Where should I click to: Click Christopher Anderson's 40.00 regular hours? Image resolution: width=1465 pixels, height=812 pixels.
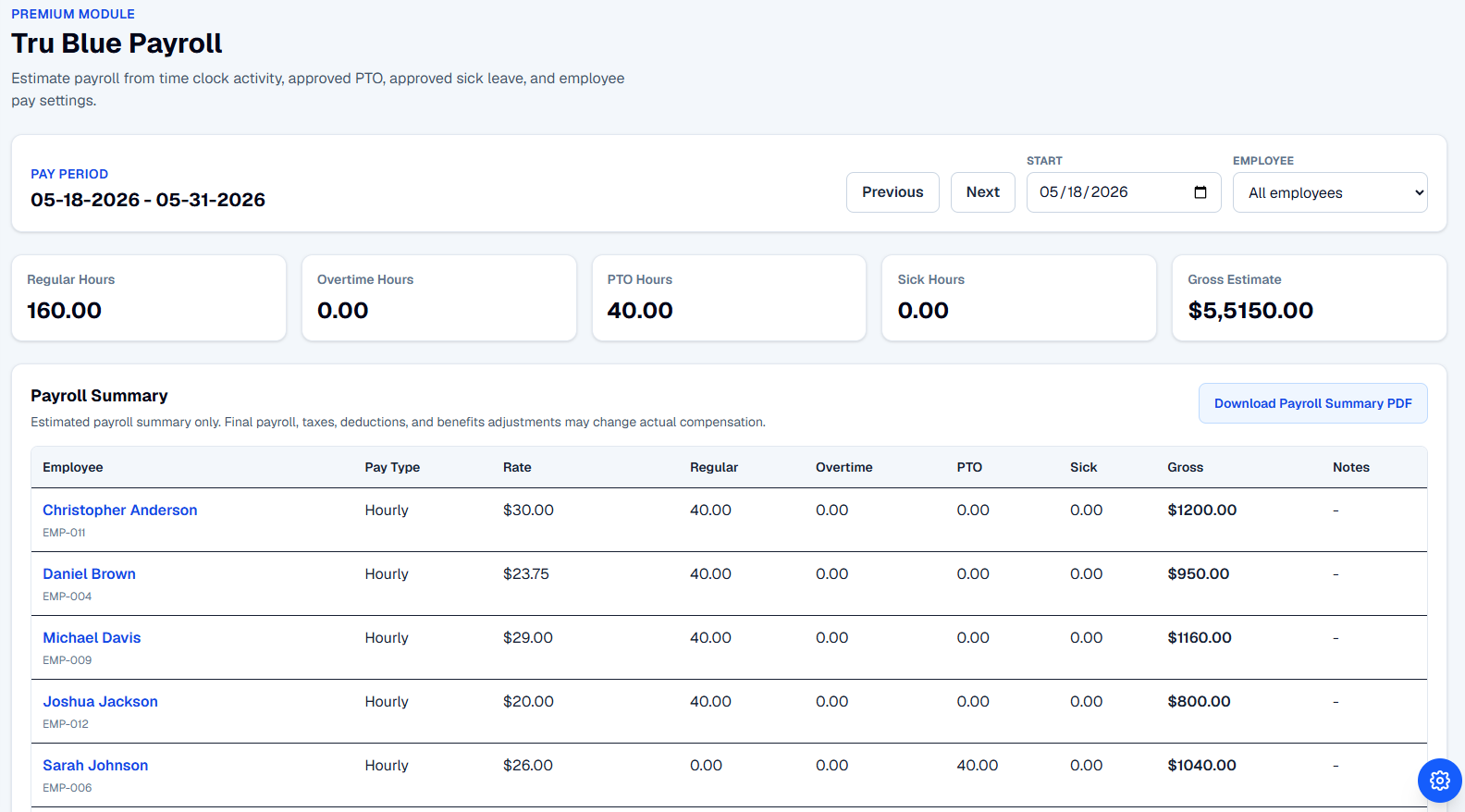(710, 511)
